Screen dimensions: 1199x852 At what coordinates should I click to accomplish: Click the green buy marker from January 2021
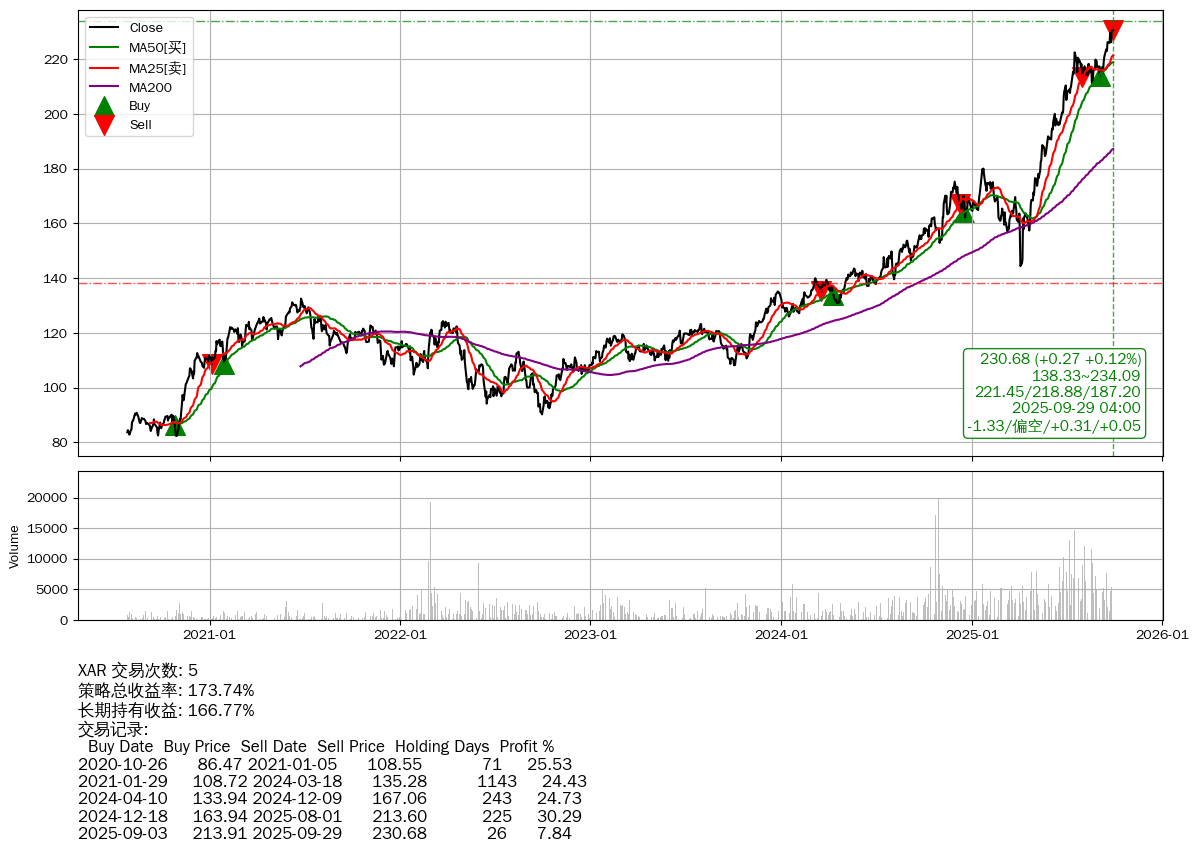click(x=223, y=365)
